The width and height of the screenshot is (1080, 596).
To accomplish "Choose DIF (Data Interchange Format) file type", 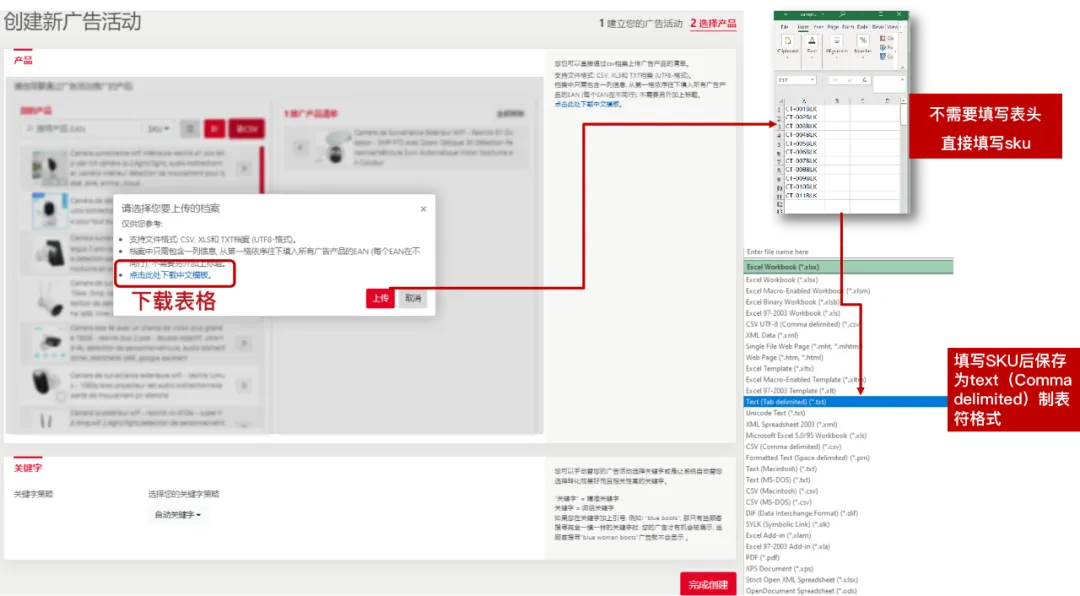I will point(802,513).
